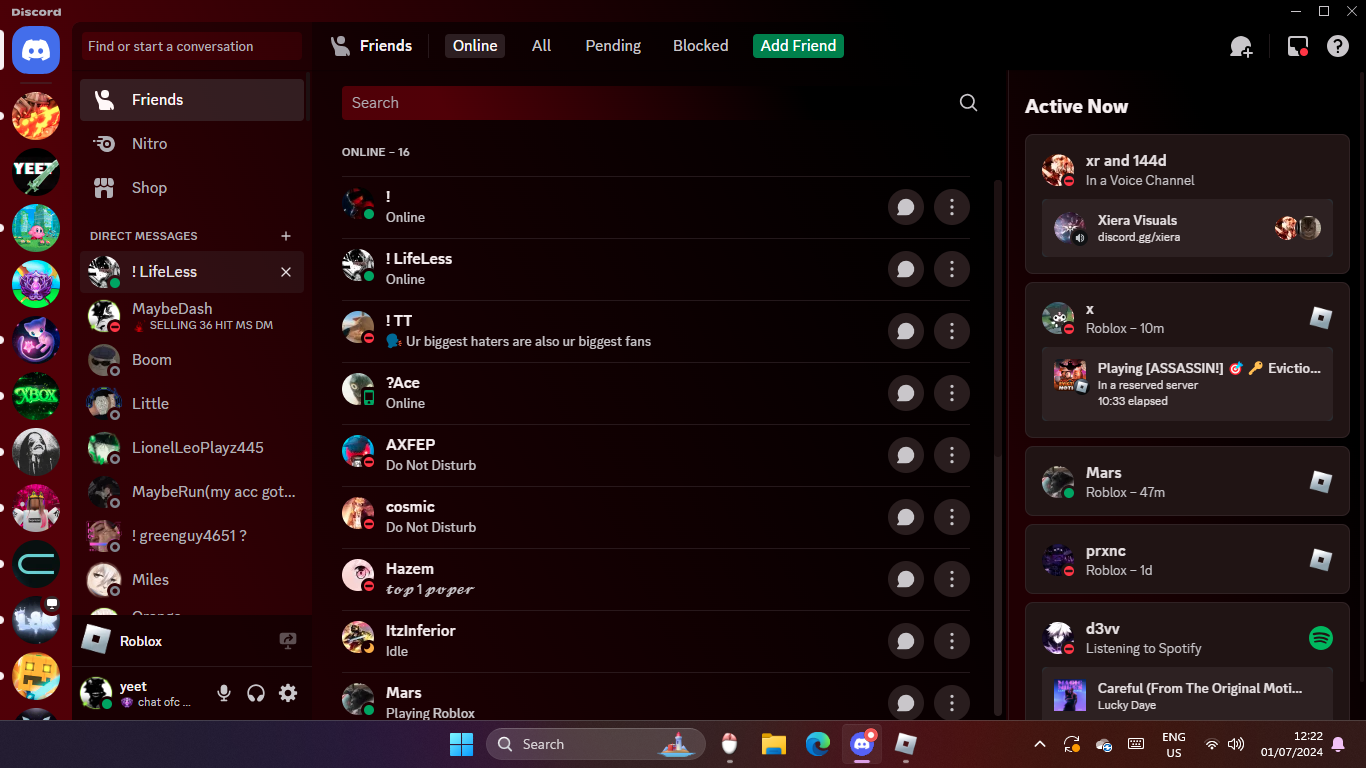Message the friend cosmic

click(x=906, y=517)
